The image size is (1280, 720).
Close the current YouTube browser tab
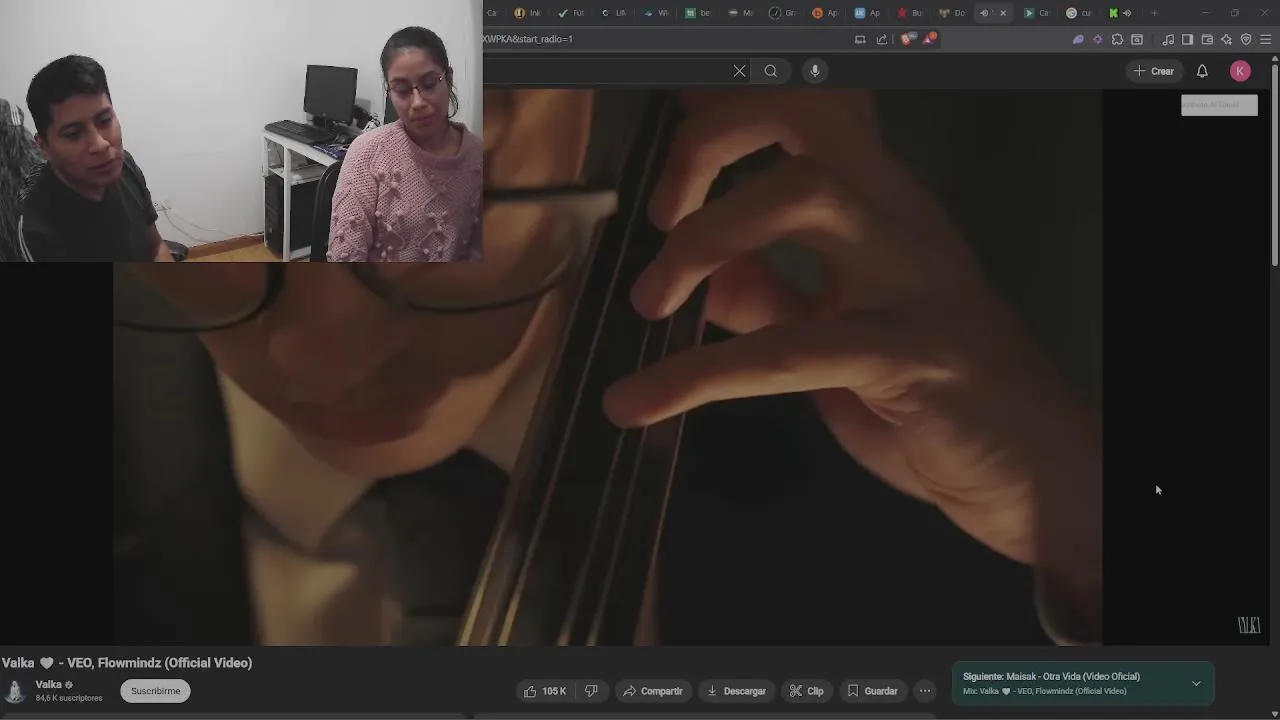click(x=1003, y=13)
